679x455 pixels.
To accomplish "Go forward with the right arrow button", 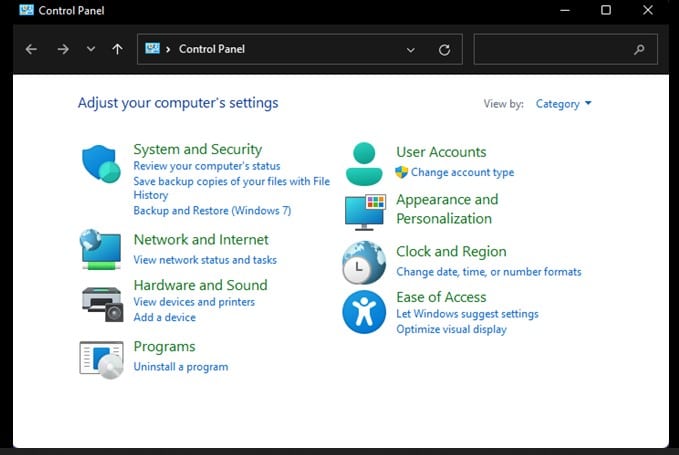I will [63, 49].
